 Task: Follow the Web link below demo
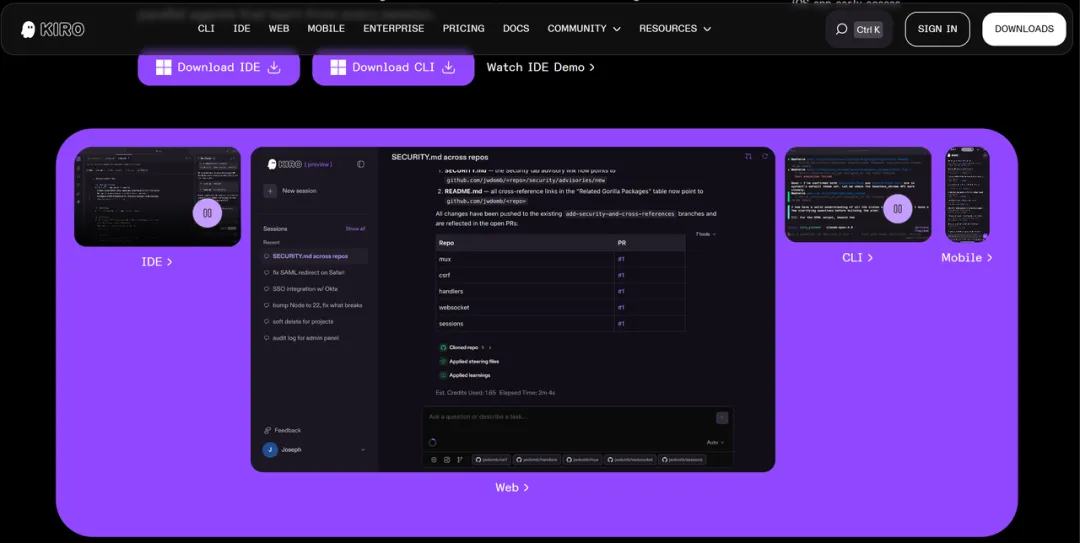[512, 487]
